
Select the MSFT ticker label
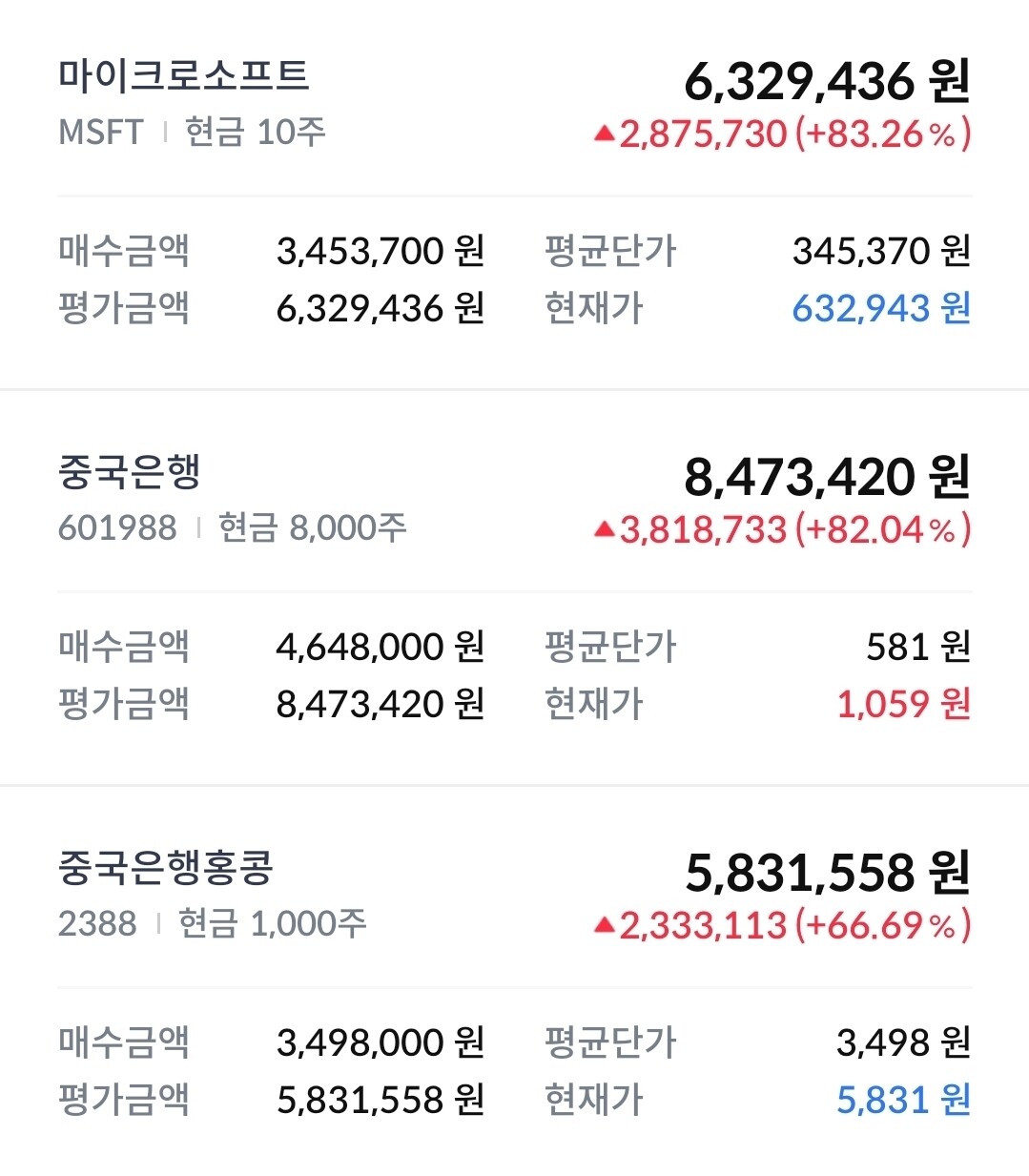coord(101,132)
